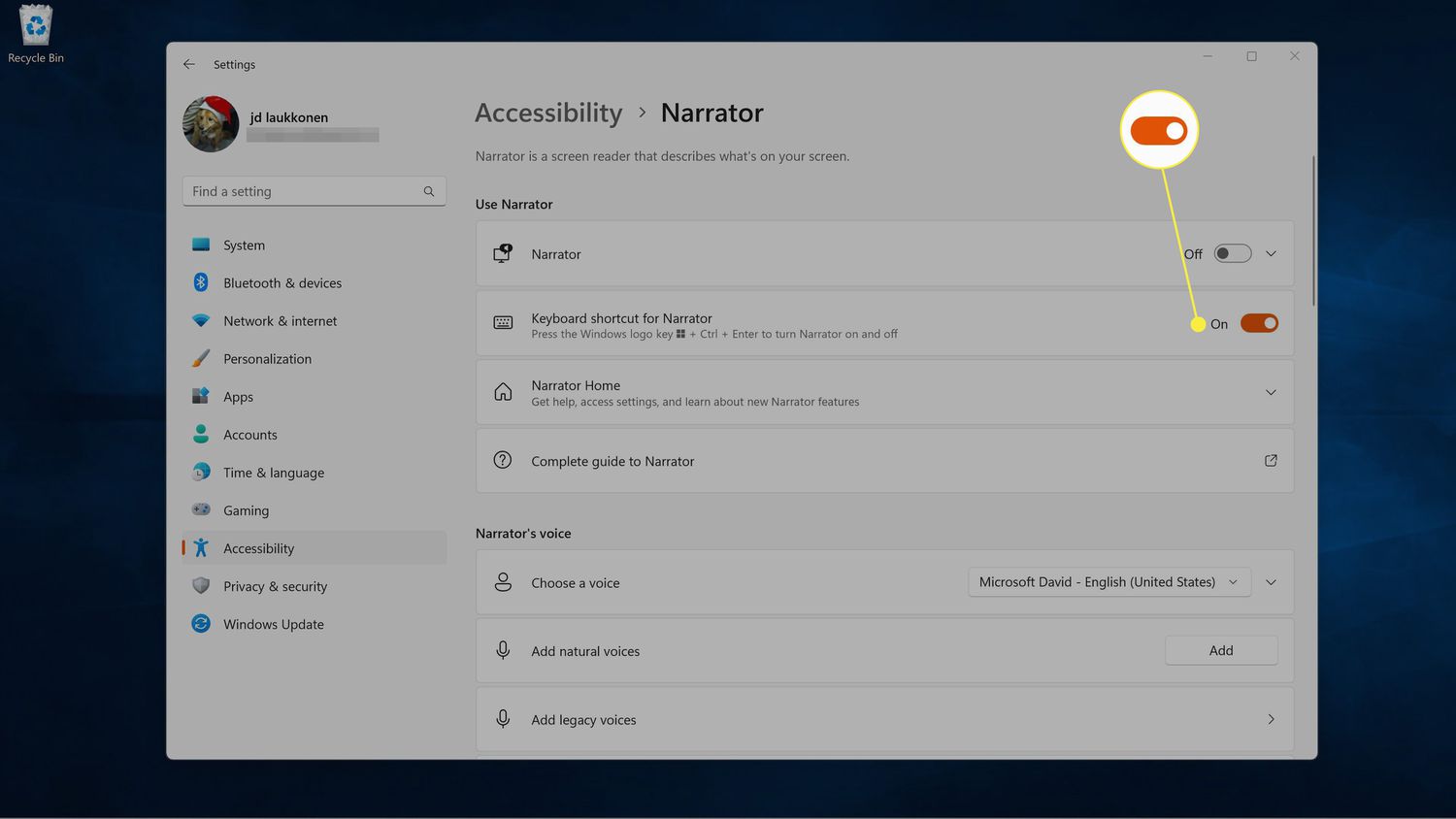Open Complete guide to Narrator
The image size is (1456, 819).
(884, 460)
